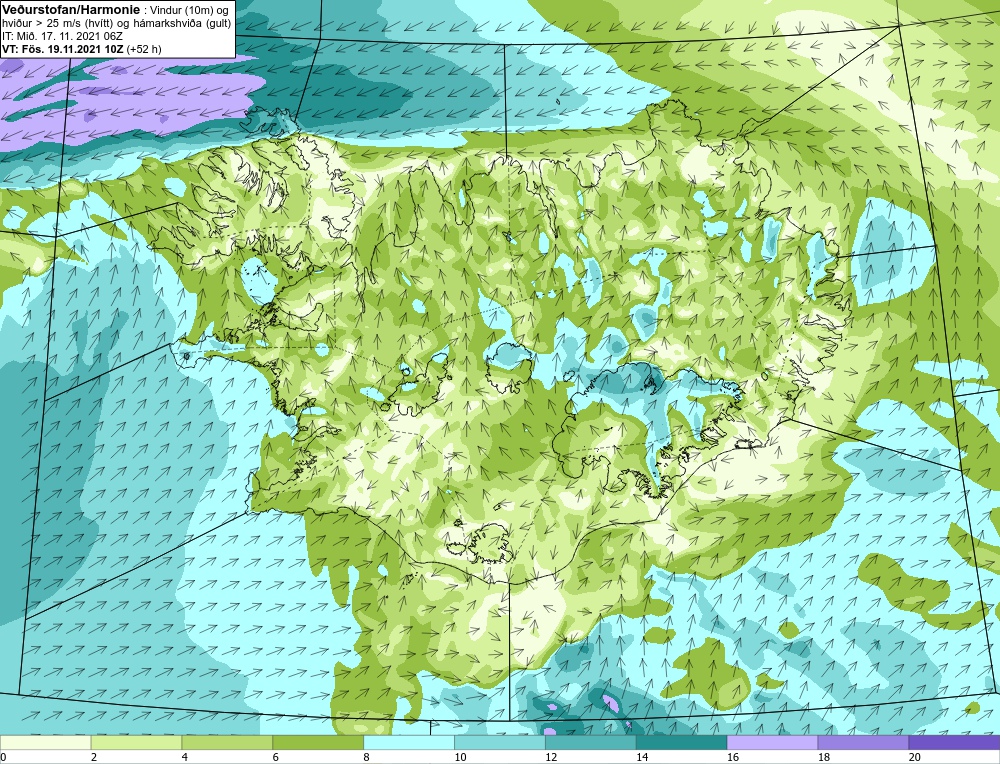
Task: Click the pale yellow 0–2 m/s legend swatch
Action: (x=46, y=742)
